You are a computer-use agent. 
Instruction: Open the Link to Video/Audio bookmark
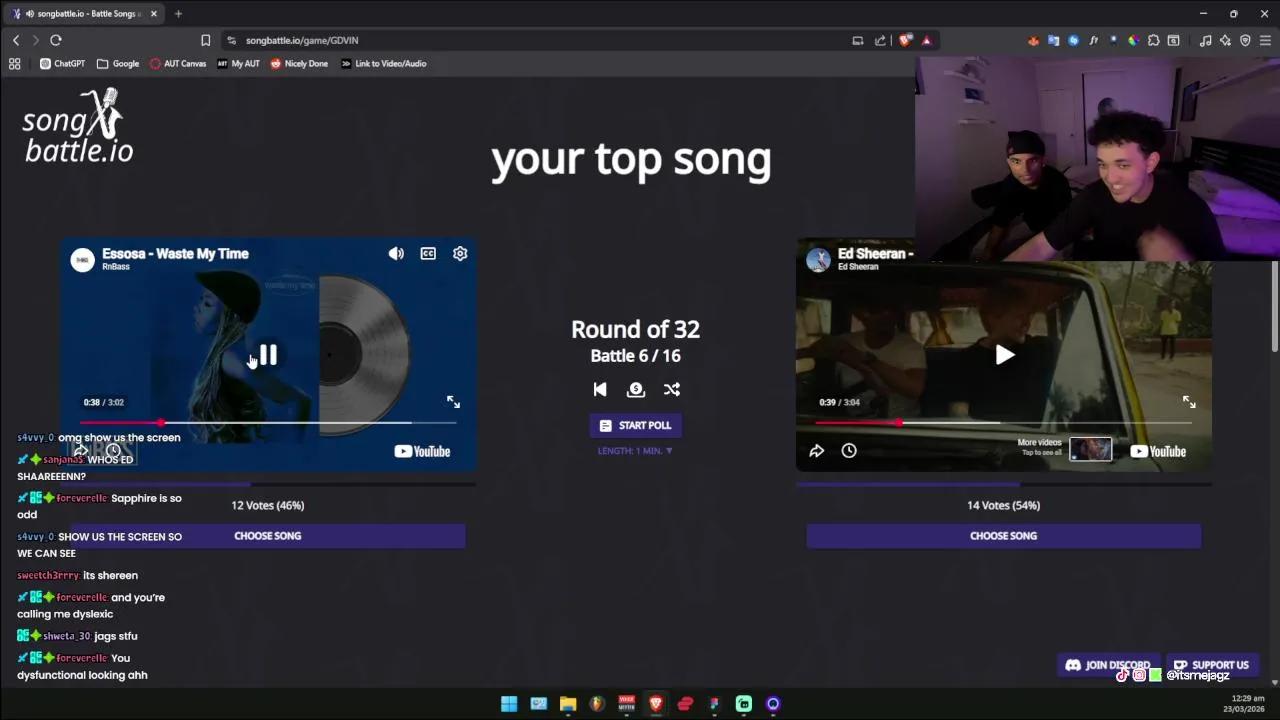pyautogui.click(x=383, y=63)
